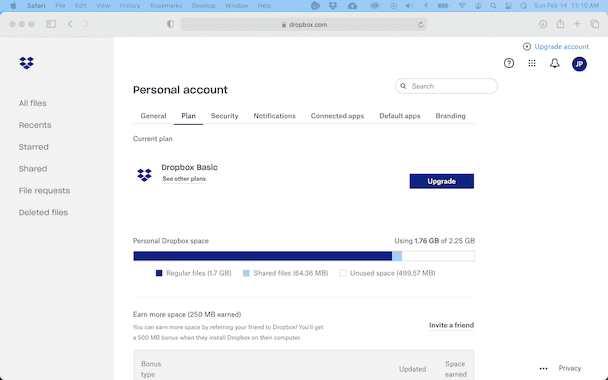Select the Plan tab

tap(188, 116)
